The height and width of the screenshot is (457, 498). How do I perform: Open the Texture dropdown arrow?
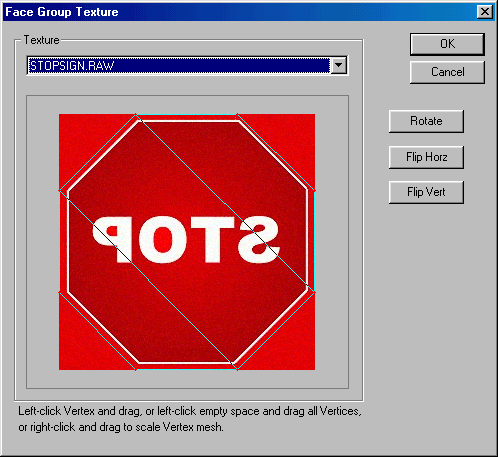[338, 65]
